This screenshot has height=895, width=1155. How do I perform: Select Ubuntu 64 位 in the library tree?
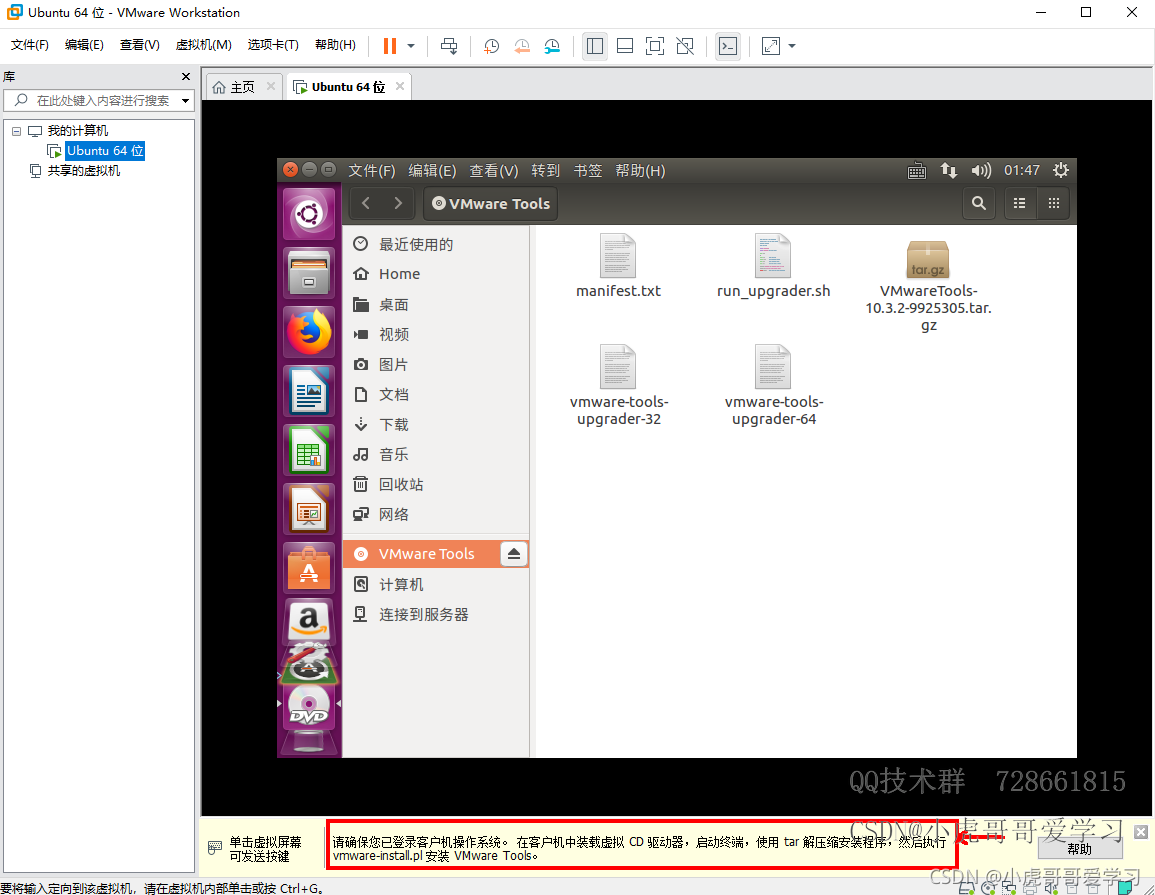[x=105, y=151]
